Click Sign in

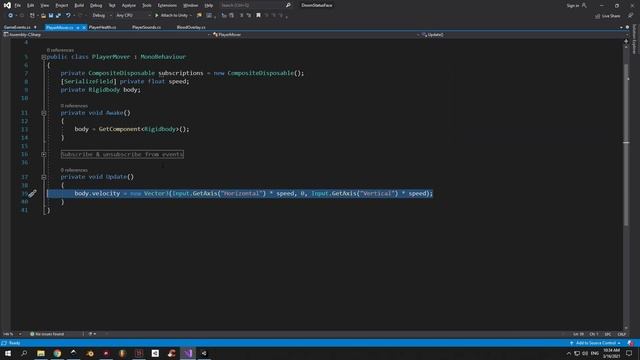click(576, 5)
